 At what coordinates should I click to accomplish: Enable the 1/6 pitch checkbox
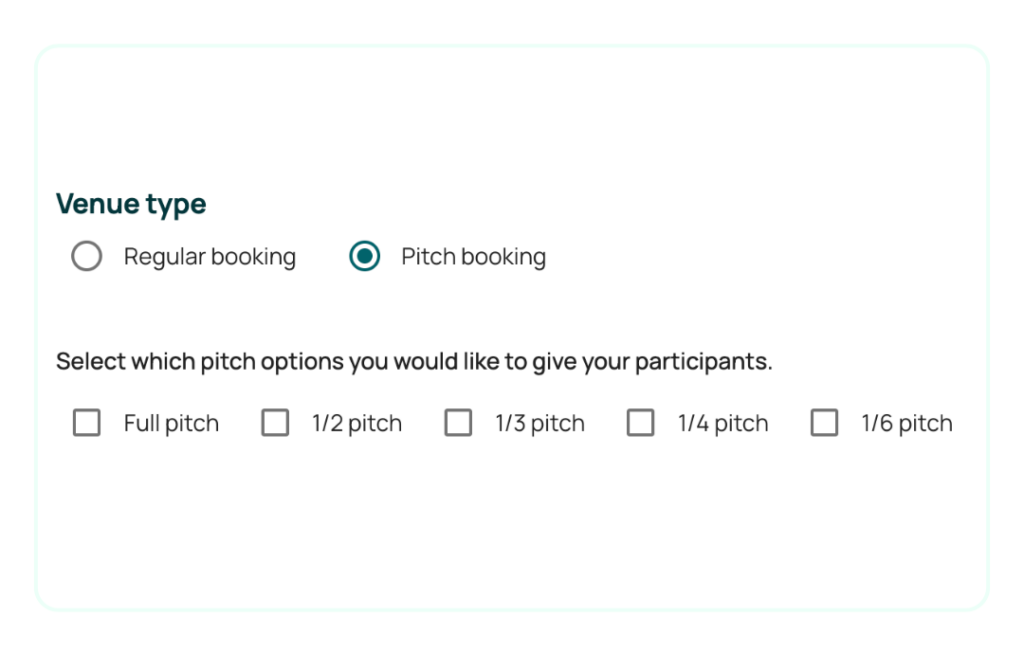[x=825, y=422]
